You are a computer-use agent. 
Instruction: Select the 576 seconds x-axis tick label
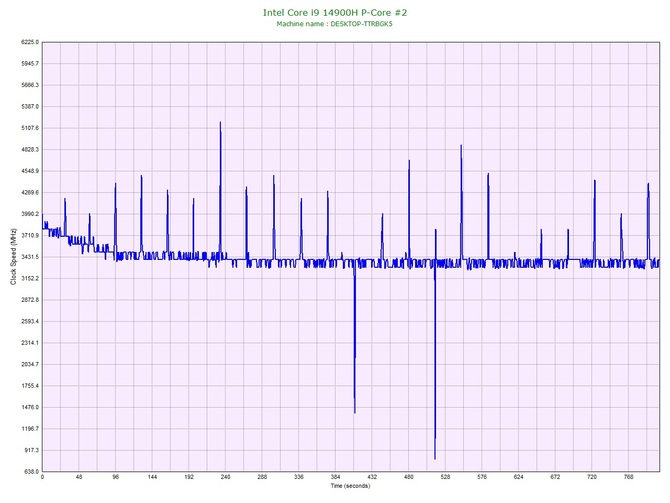[x=482, y=477]
